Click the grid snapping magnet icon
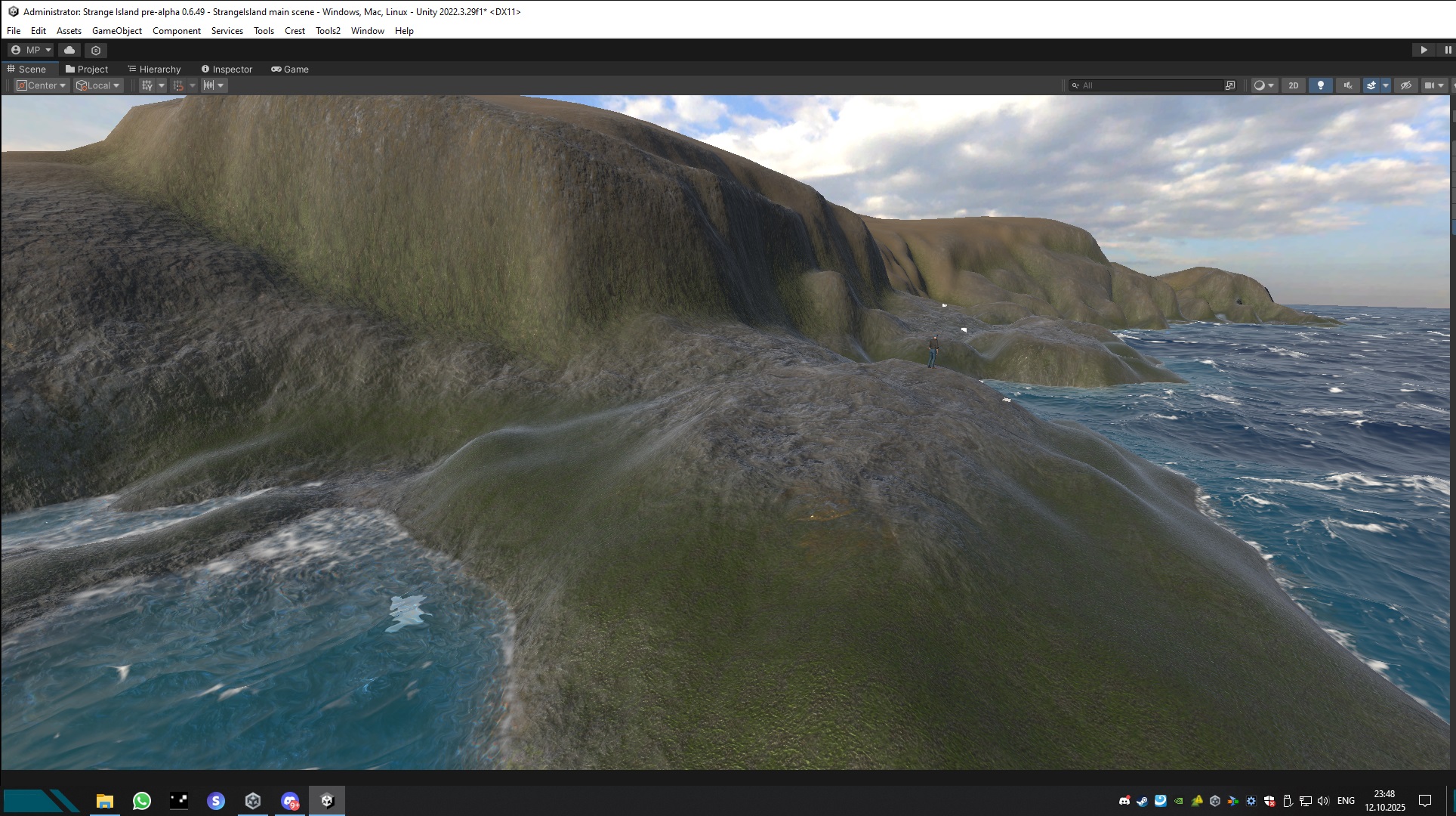Viewport: 1456px width, 816px height. click(x=178, y=85)
